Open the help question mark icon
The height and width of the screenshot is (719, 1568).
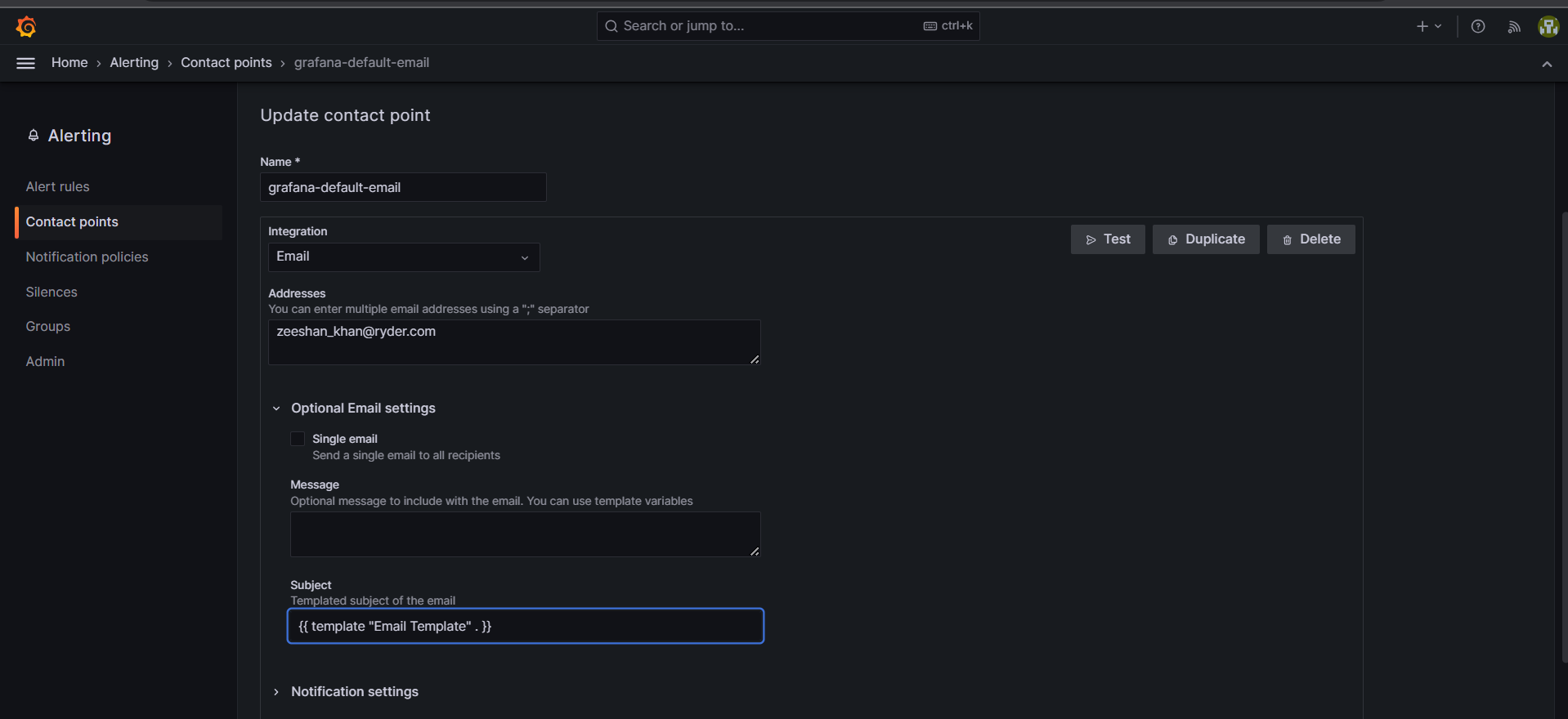coord(1478,26)
